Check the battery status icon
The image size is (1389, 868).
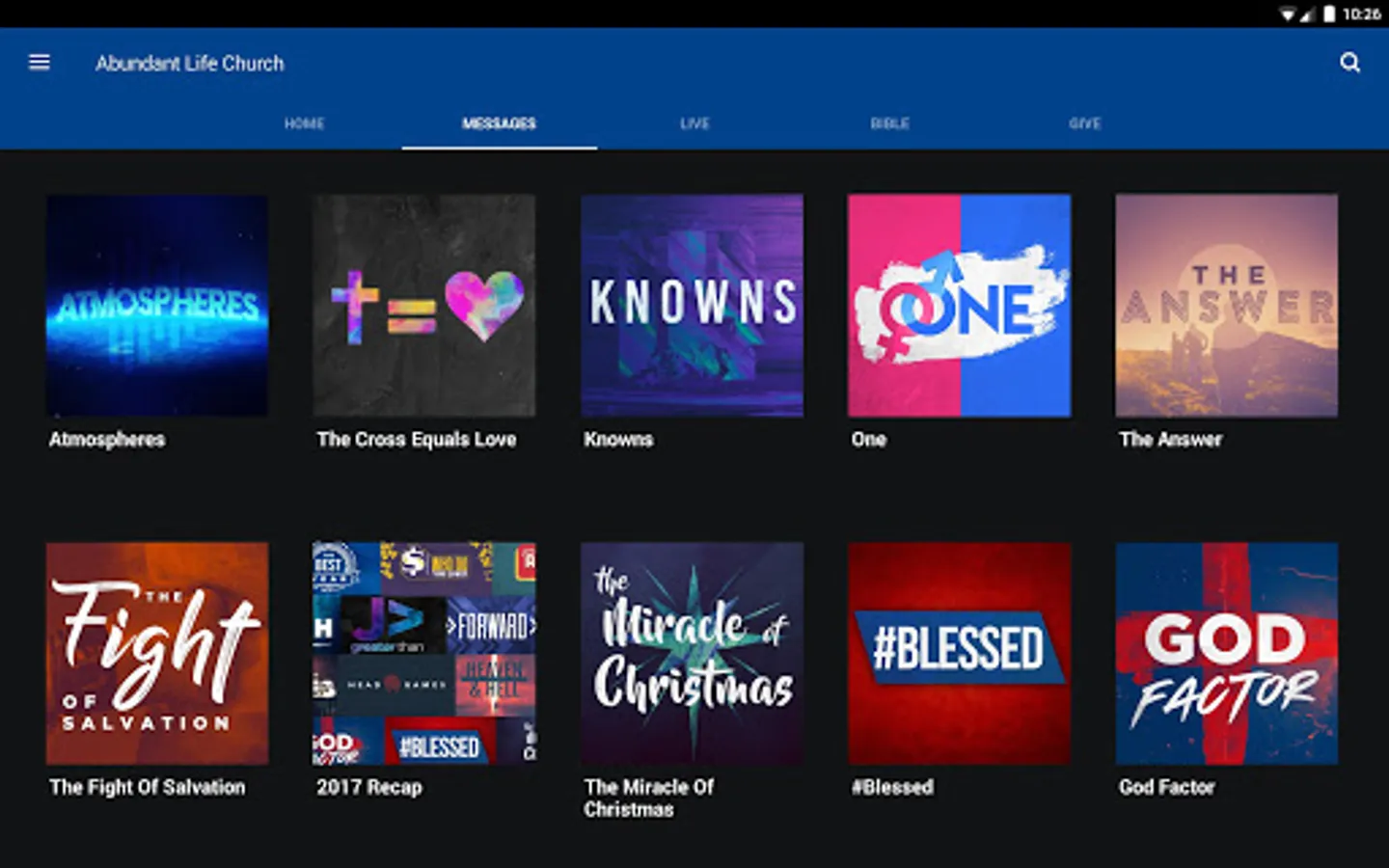coord(1329,14)
